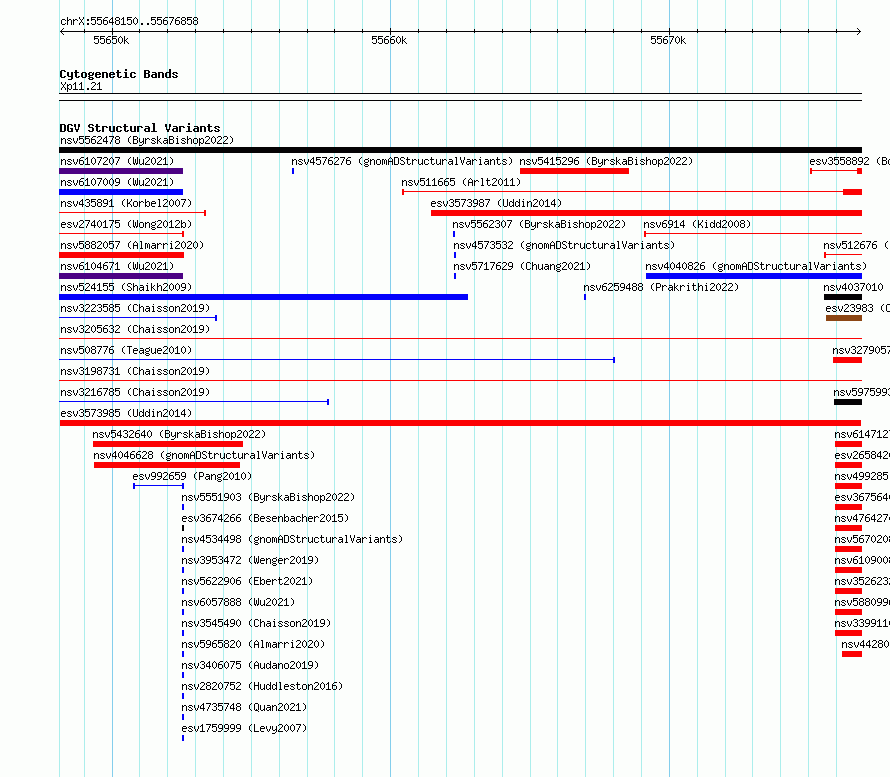890x777 pixels.
Task: Click the DGV Structural Variants track title
Action: [140, 128]
